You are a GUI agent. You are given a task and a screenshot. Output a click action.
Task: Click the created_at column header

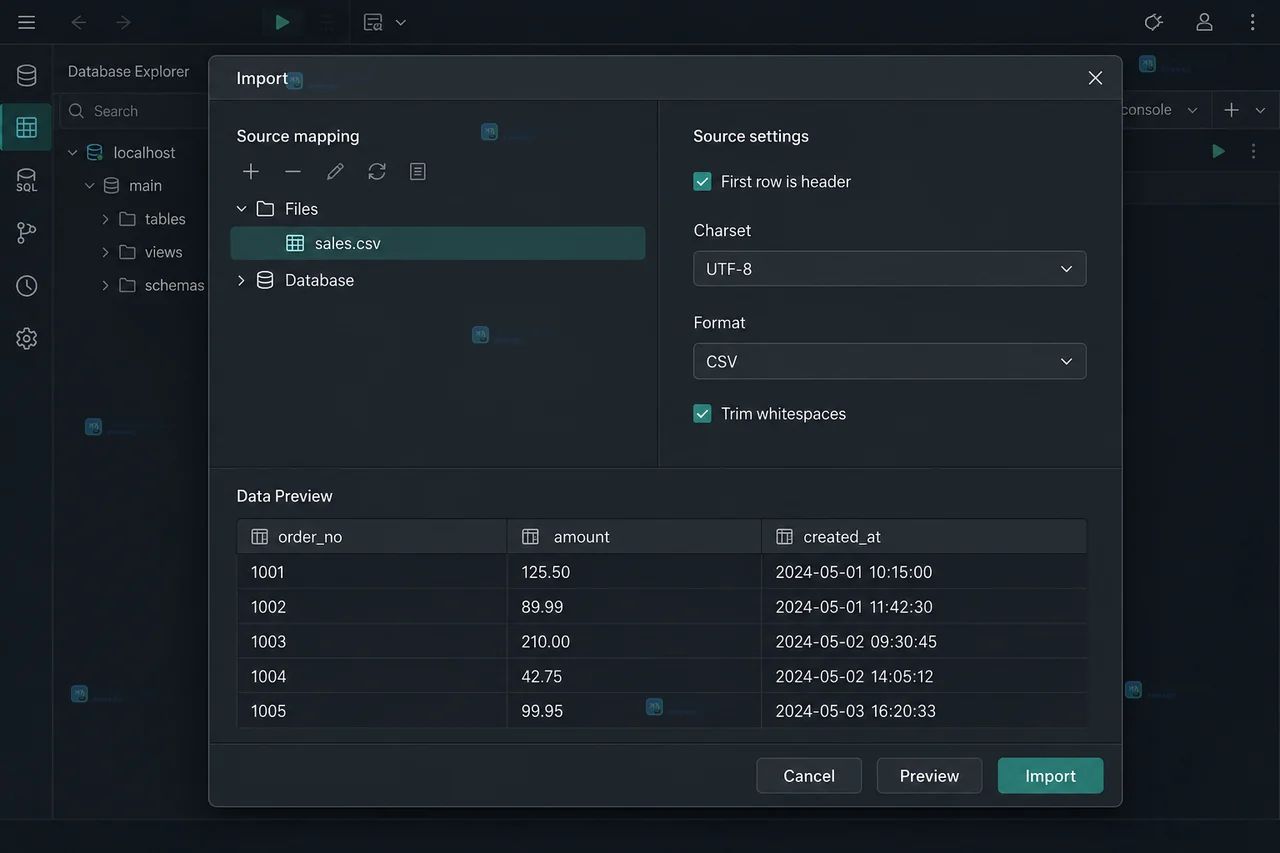pos(924,537)
